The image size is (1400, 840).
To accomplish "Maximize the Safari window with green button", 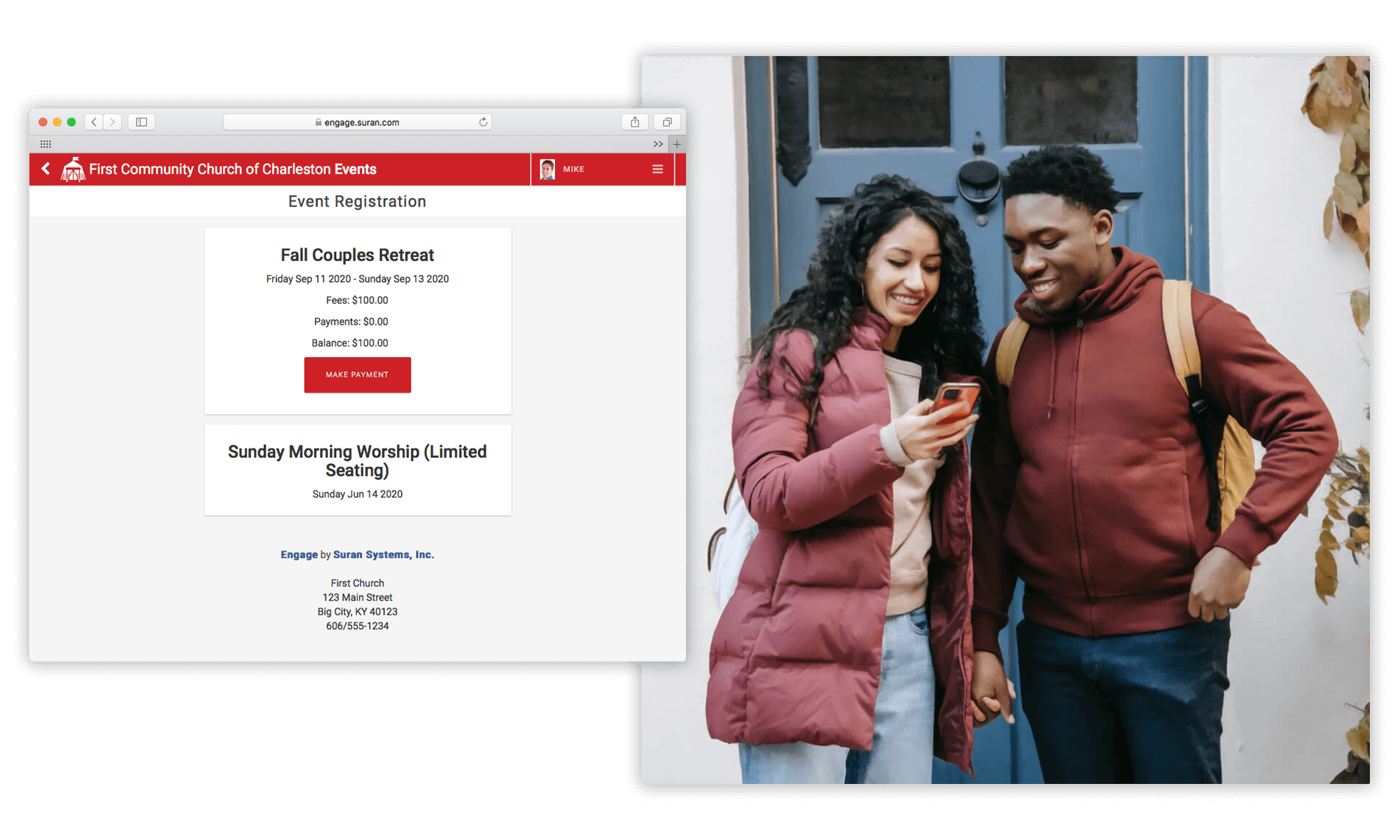I will (x=71, y=122).
